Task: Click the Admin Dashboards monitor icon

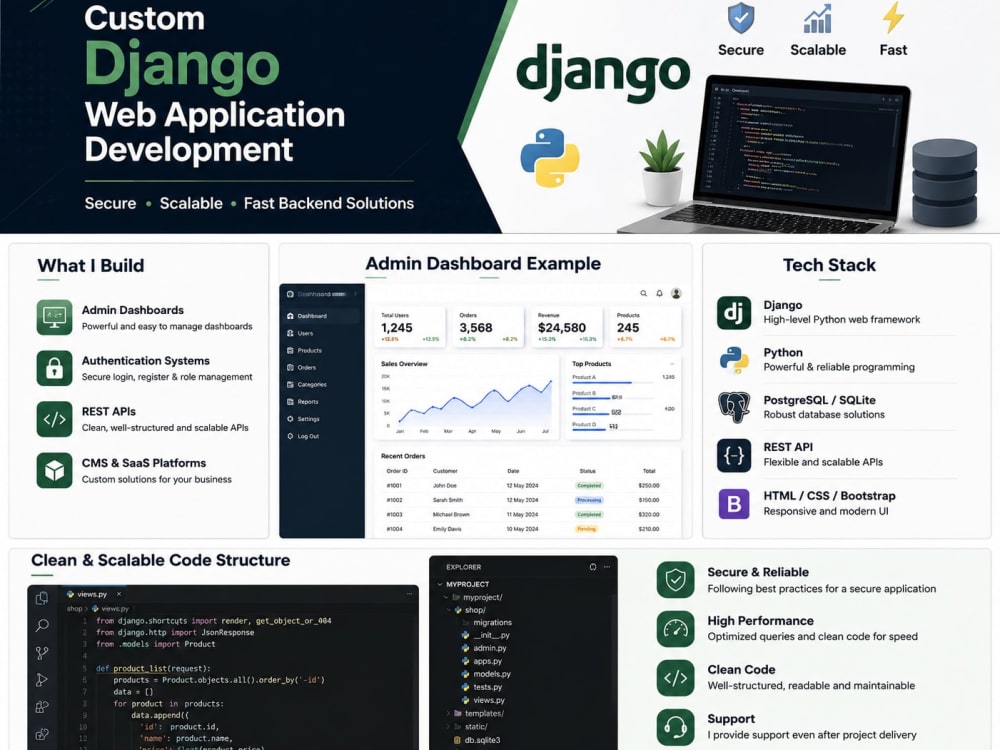Action: pos(54,317)
